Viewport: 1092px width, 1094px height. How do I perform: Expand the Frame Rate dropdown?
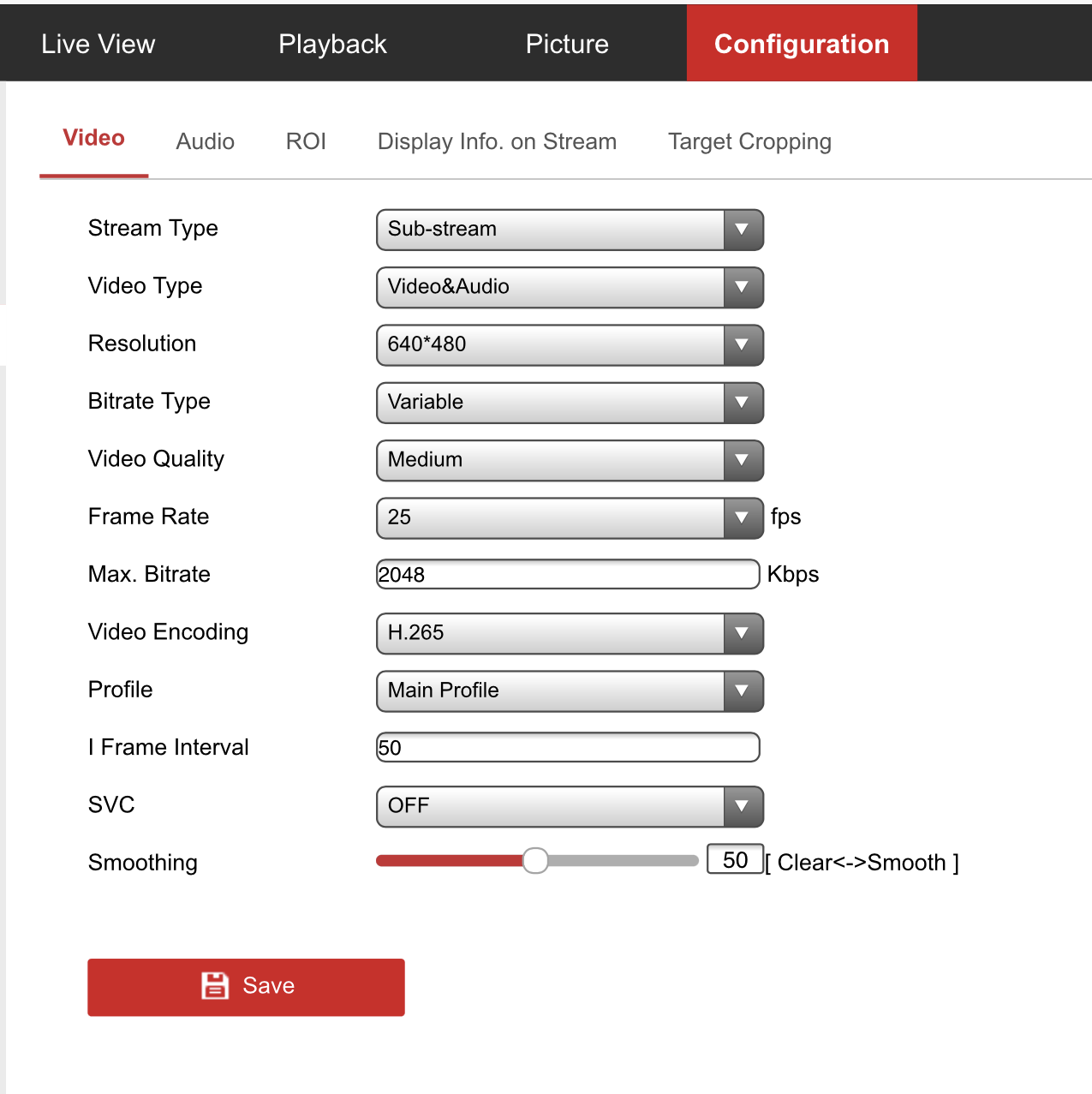coord(570,517)
